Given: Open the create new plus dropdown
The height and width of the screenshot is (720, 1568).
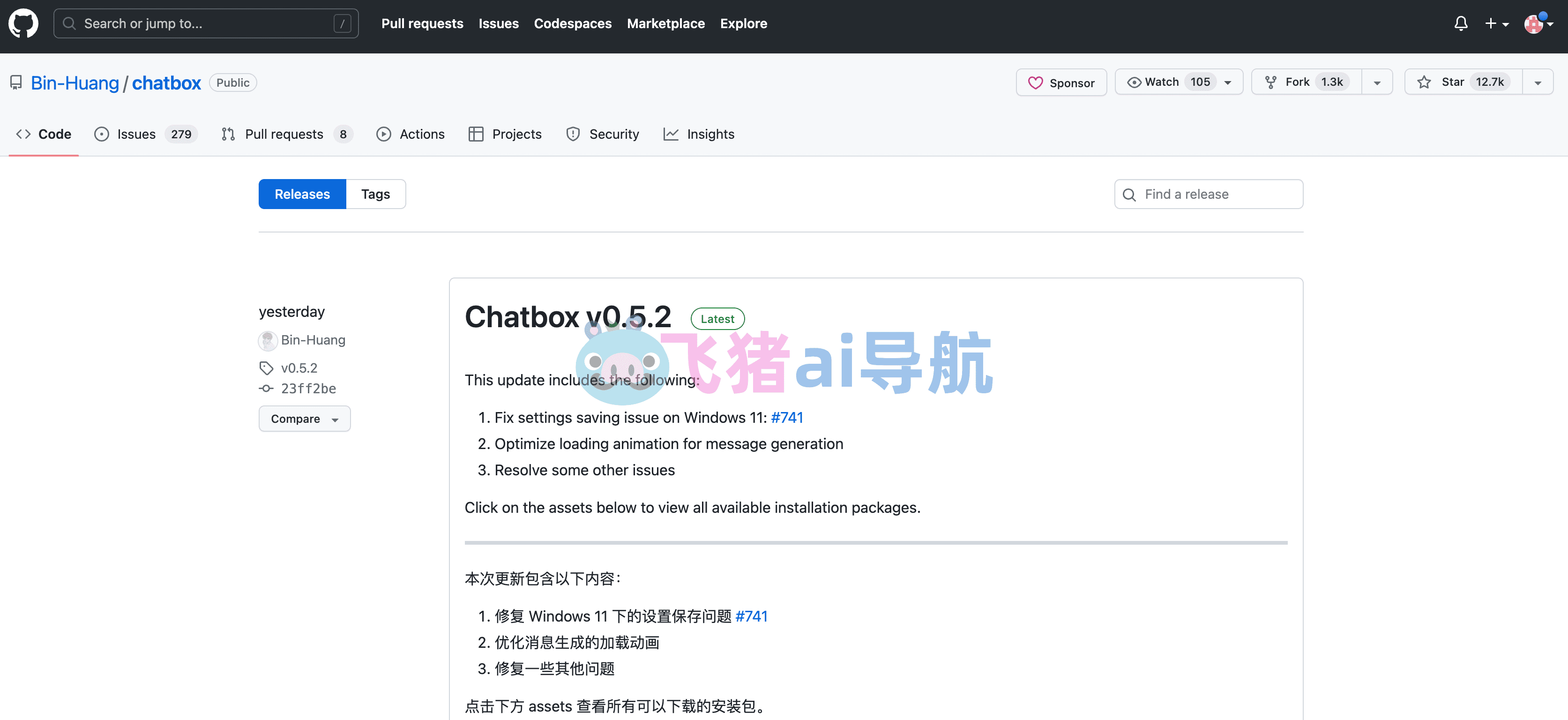Looking at the screenshot, I should (x=1498, y=23).
